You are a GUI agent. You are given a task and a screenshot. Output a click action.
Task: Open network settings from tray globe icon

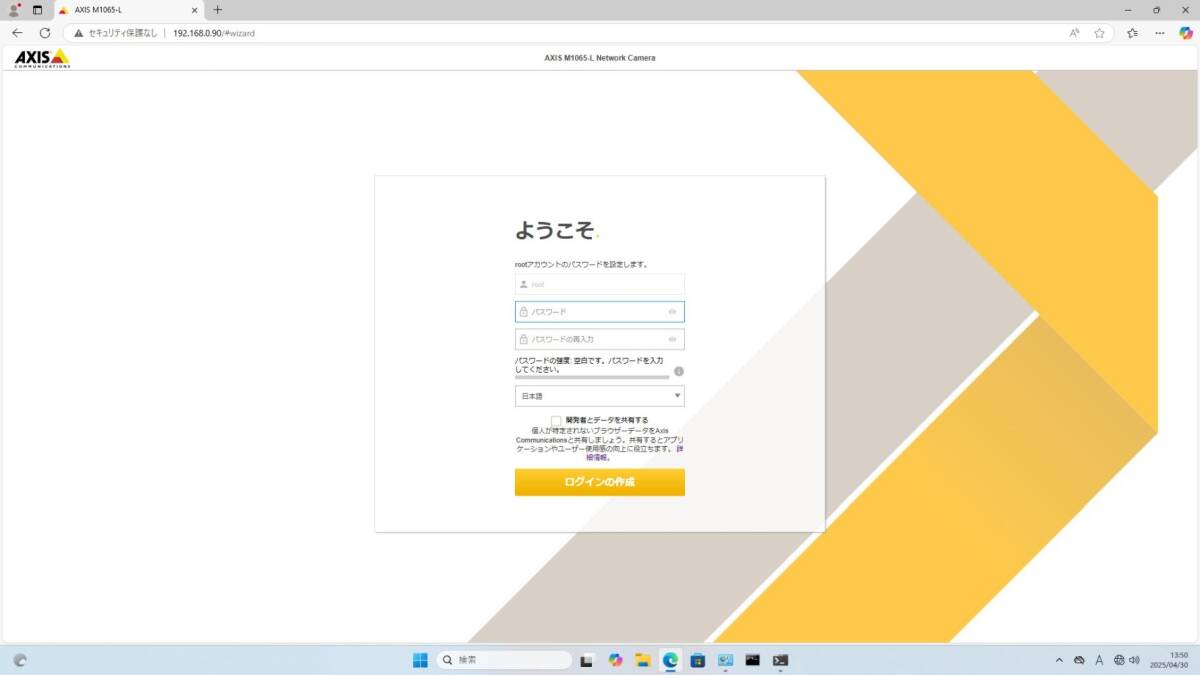click(1119, 660)
